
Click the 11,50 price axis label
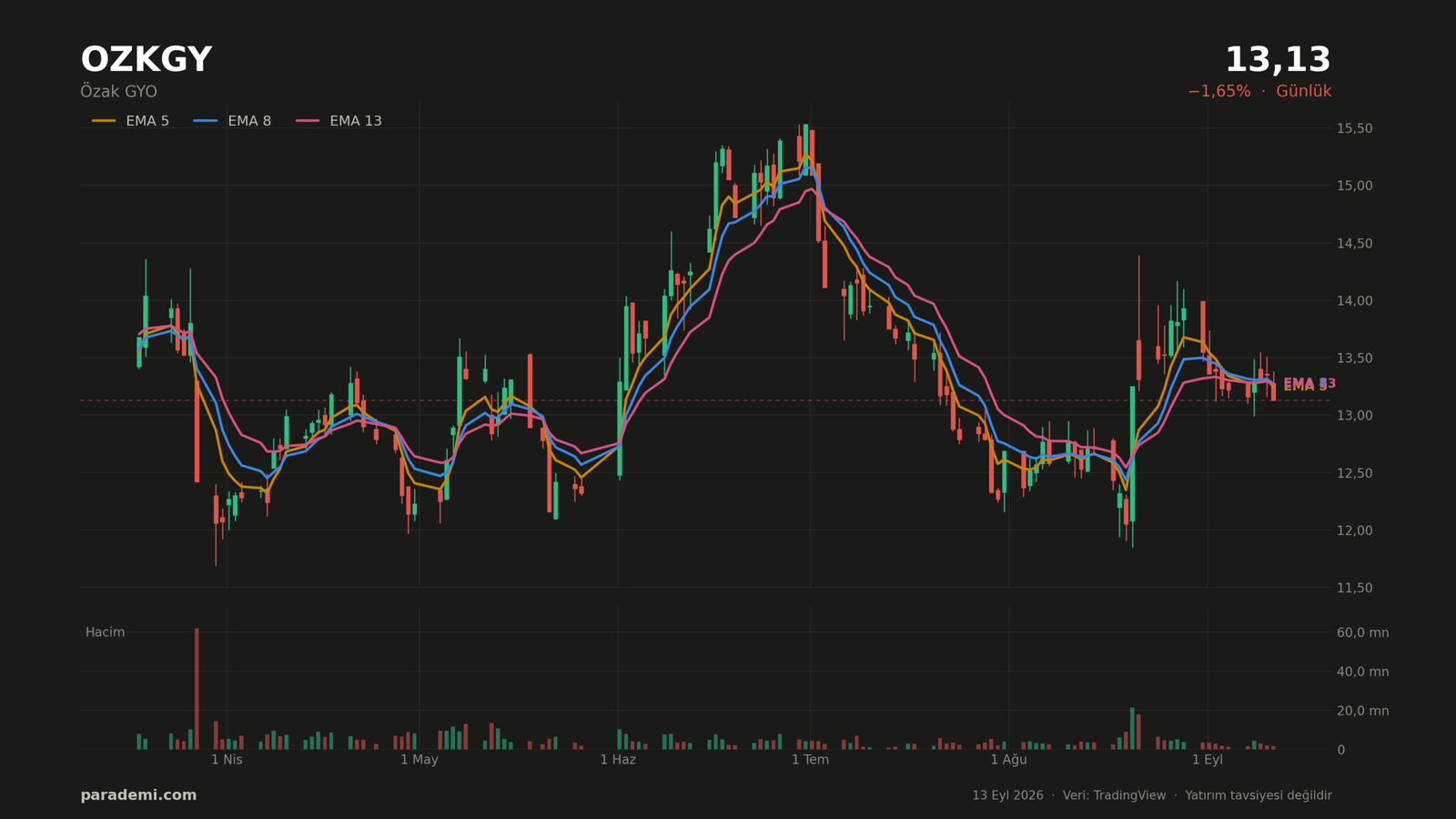tap(1354, 588)
